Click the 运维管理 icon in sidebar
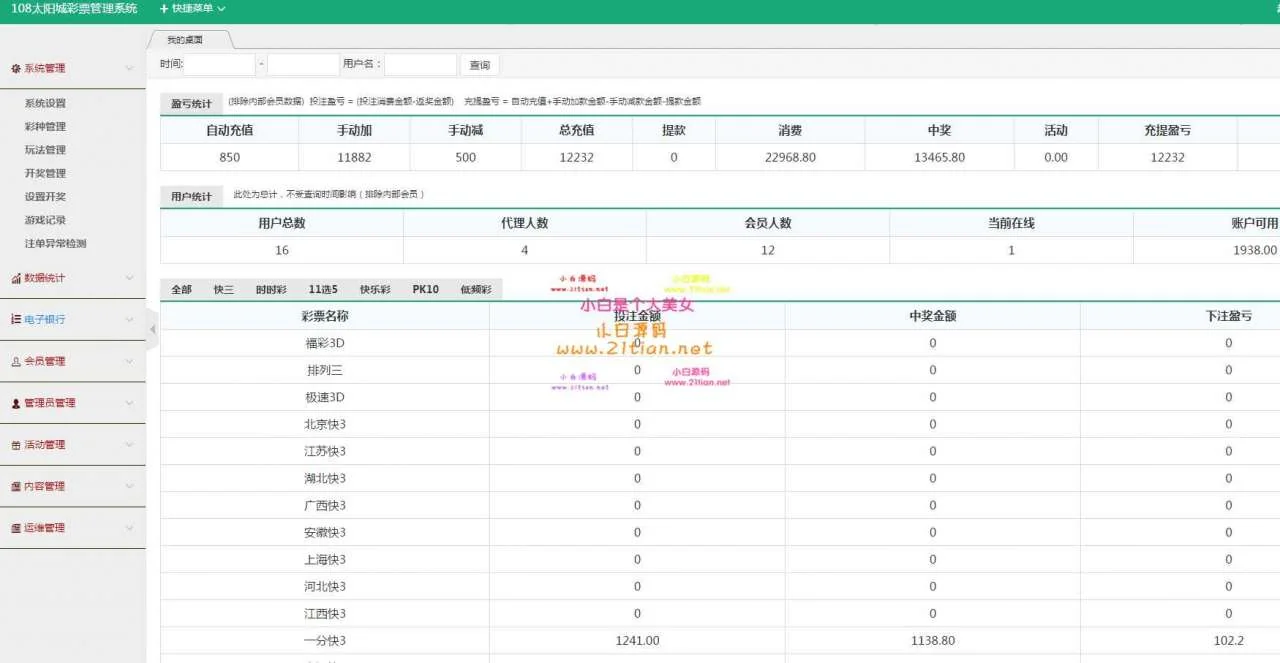The image size is (1280, 663). tap(16, 528)
